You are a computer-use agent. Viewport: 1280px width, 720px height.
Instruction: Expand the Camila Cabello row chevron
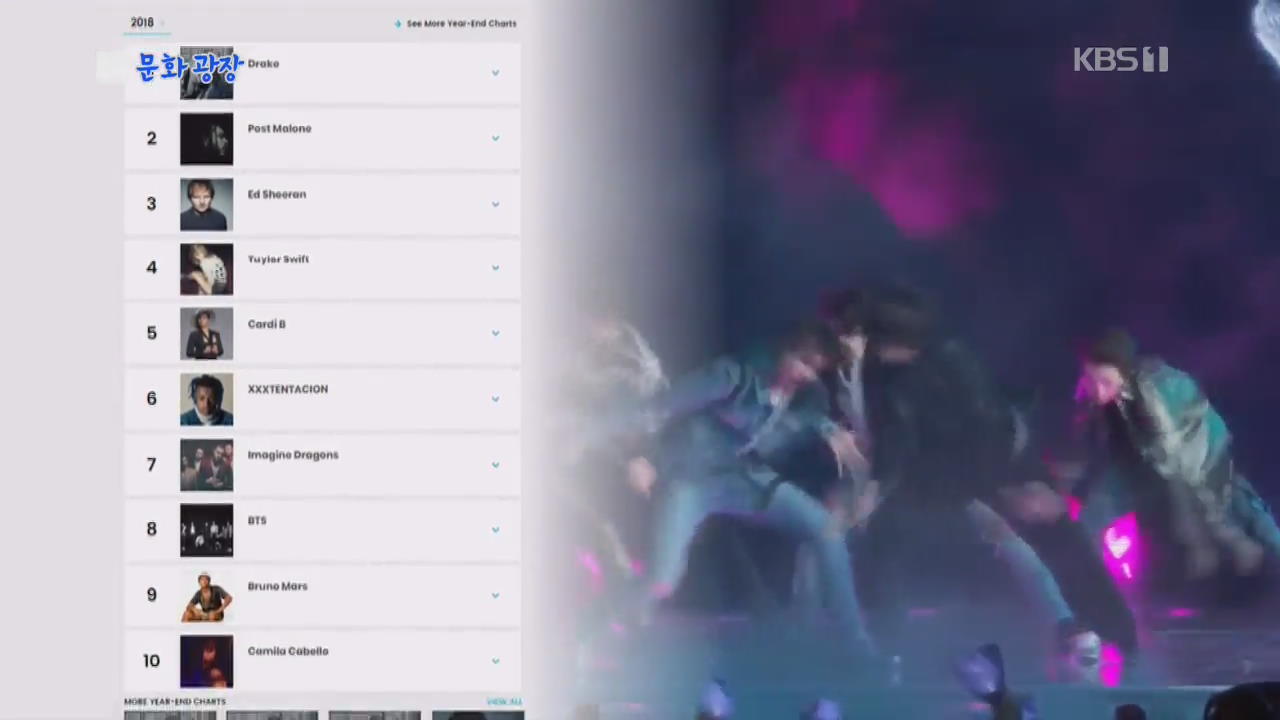pos(495,661)
